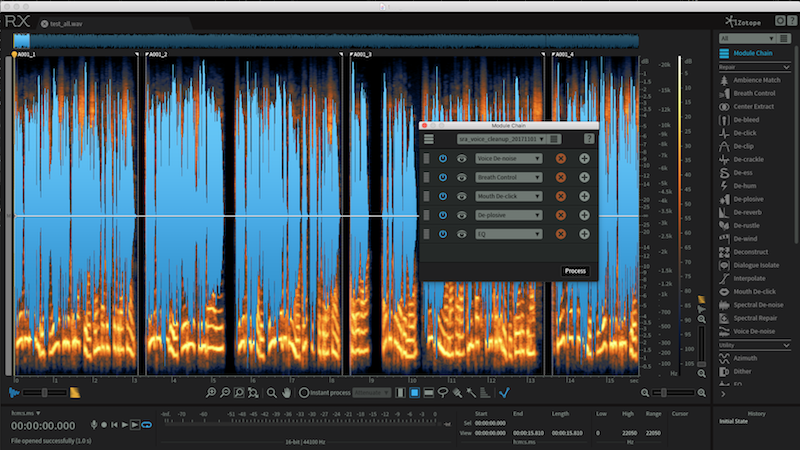Open the De-click module in the sidebar
Viewport: 800px width, 450px height.
(x=738, y=133)
